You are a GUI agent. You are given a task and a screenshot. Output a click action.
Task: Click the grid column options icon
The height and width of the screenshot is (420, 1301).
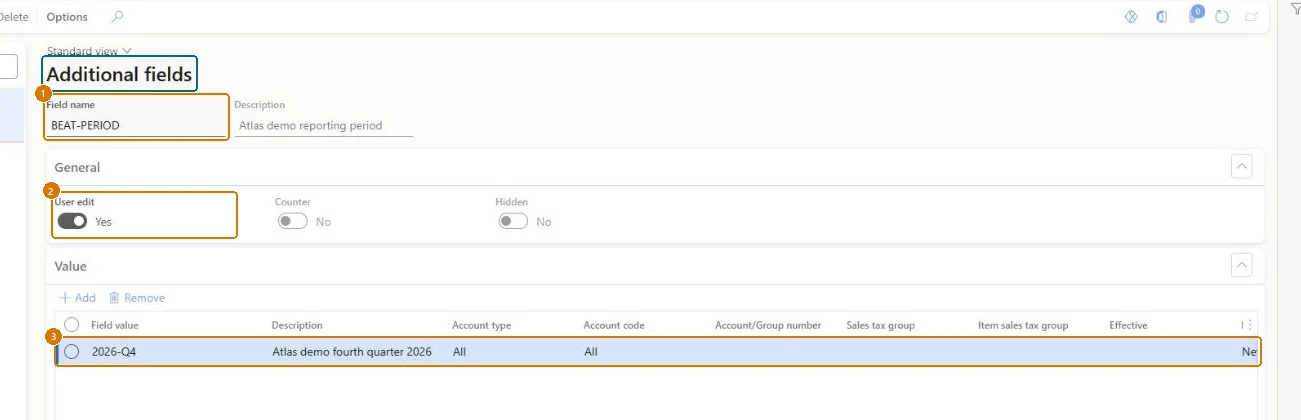1248,325
